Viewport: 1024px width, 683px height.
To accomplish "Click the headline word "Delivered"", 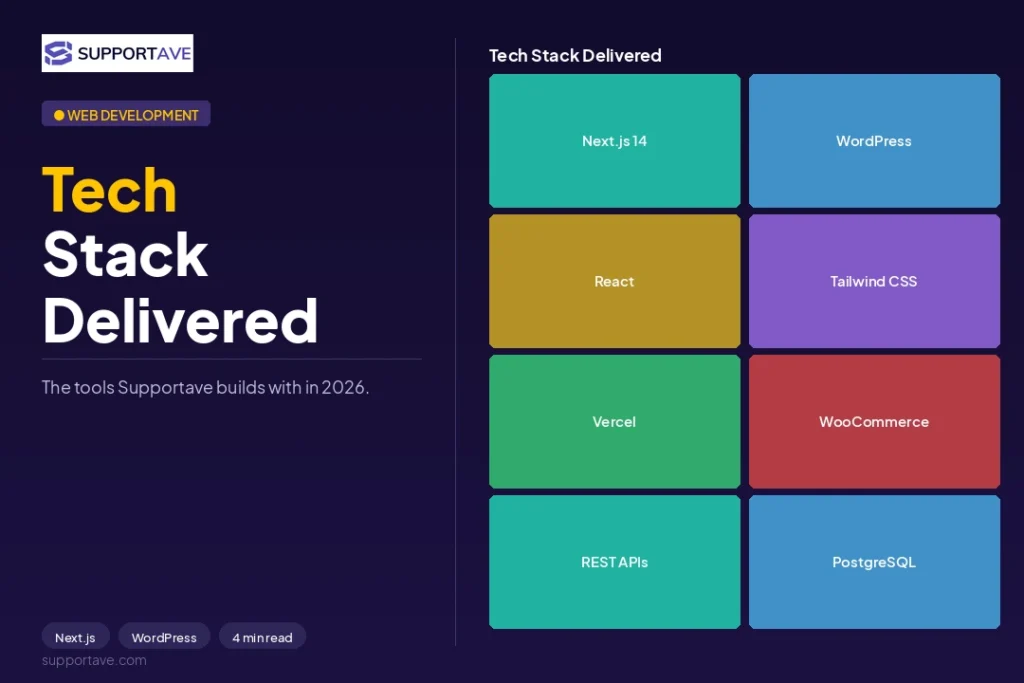I will pyautogui.click(x=180, y=320).
